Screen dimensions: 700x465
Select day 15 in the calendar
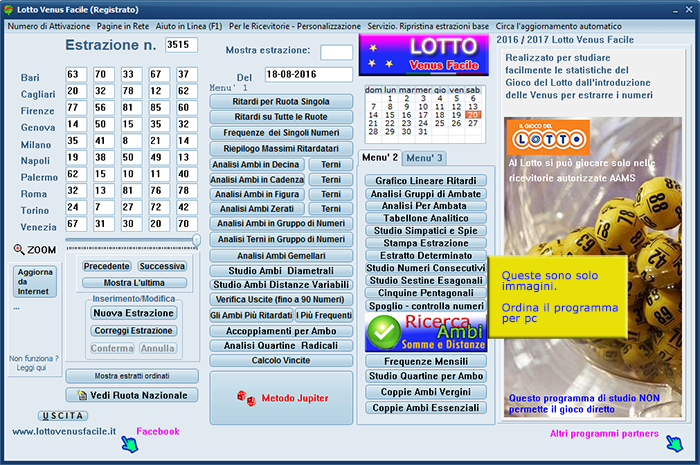click(390, 115)
